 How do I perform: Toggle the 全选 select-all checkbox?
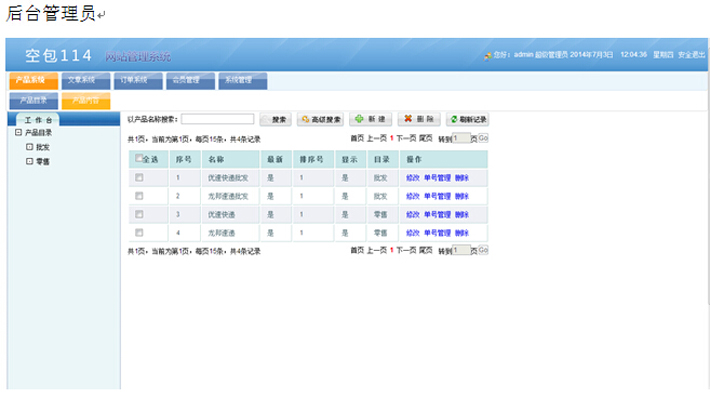tap(139, 158)
